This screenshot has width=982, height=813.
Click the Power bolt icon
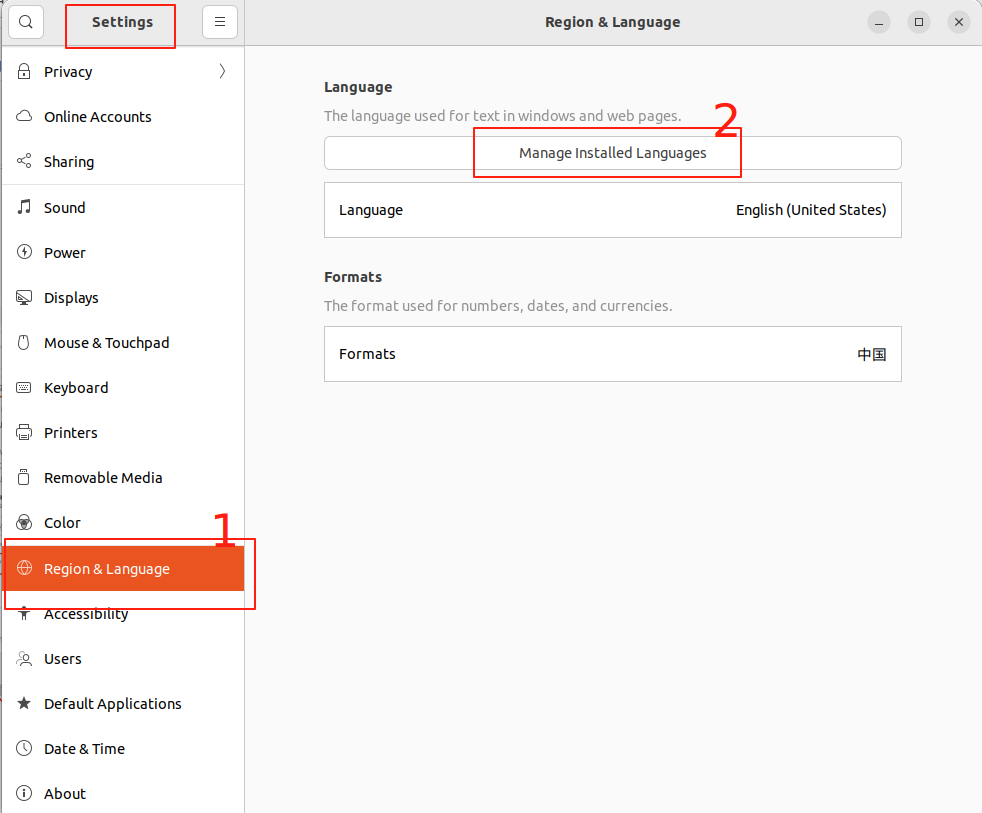click(24, 252)
